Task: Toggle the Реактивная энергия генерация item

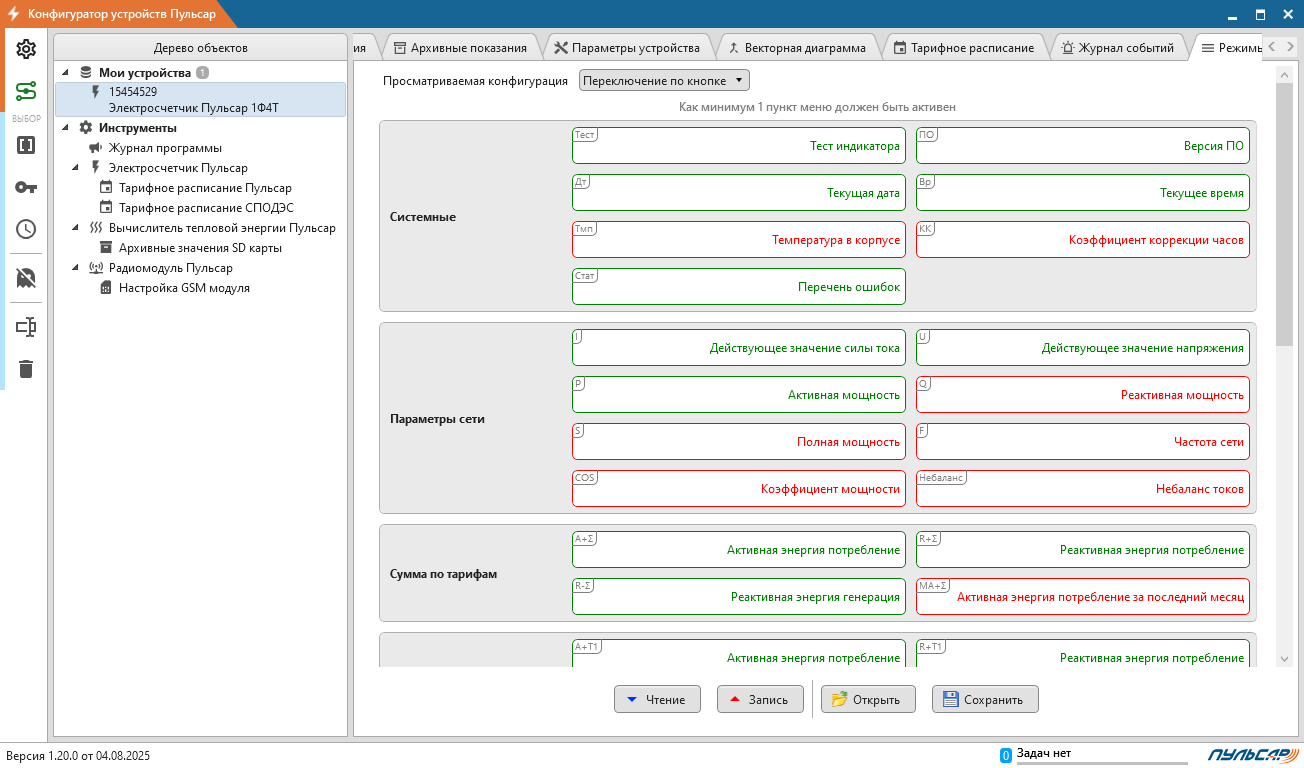Action: [739, 596]
